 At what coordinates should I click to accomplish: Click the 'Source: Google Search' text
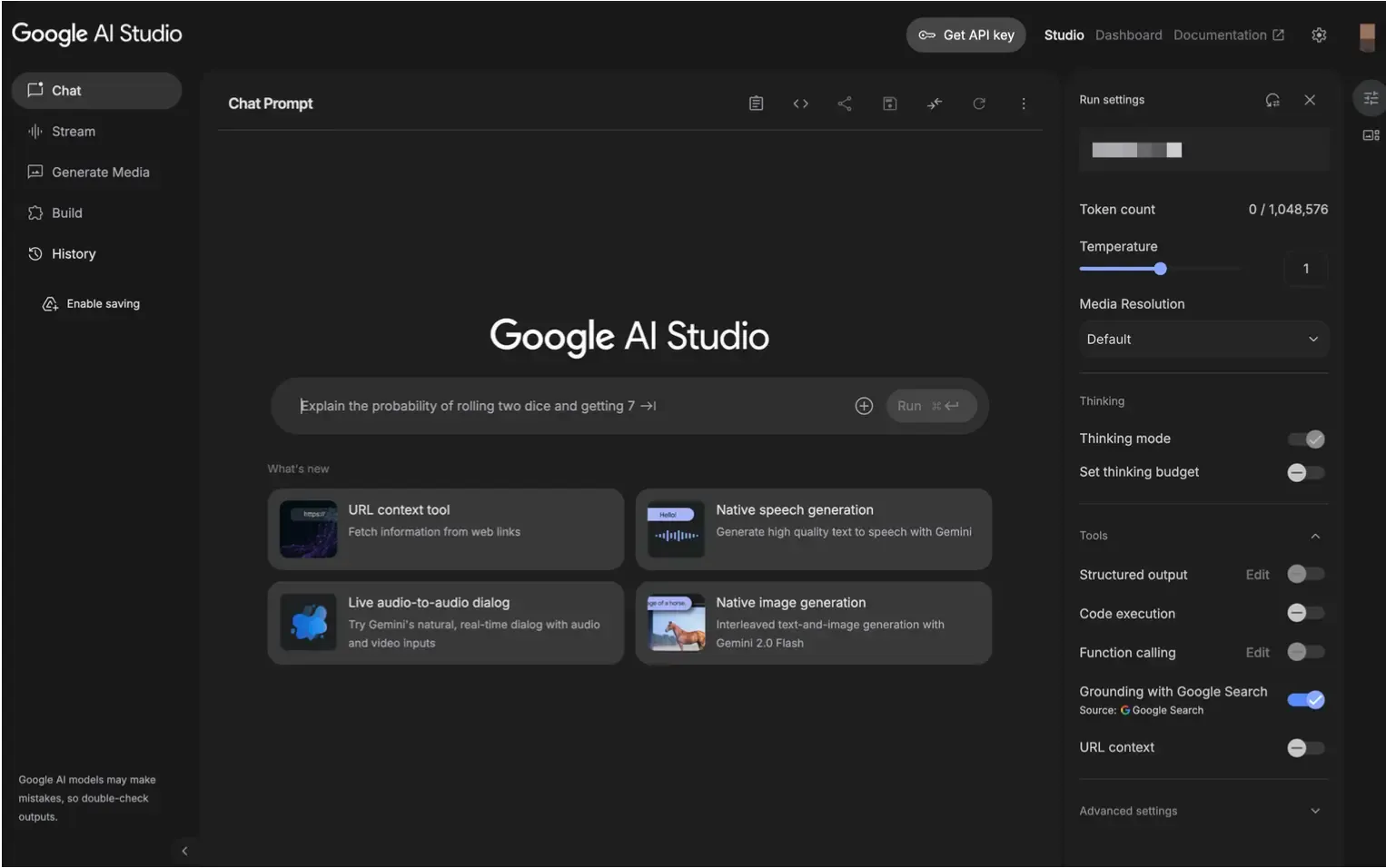pyautogui.click(x=1141, y=710)
